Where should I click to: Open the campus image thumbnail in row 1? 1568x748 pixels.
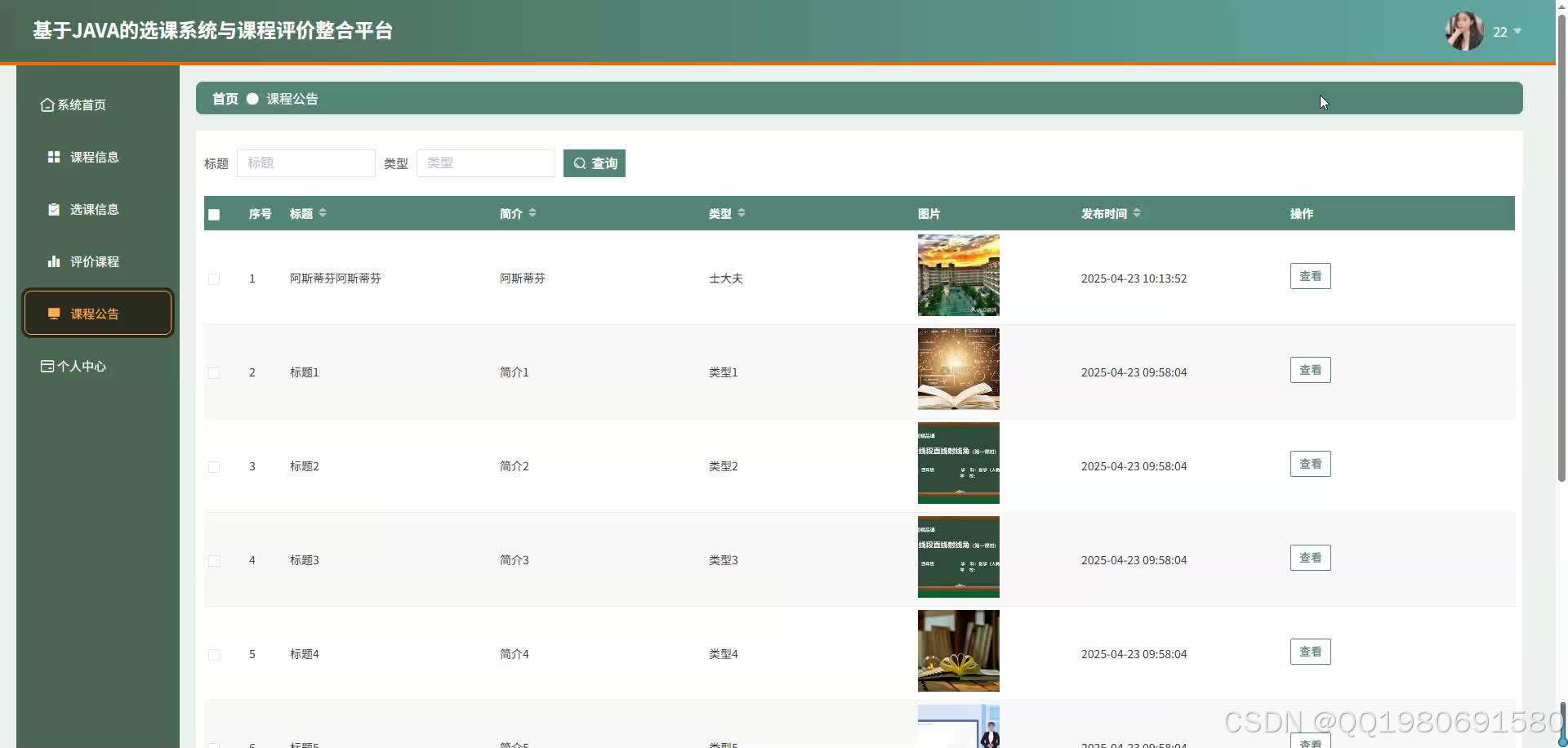pyautogui.click(x=959, y=275)
